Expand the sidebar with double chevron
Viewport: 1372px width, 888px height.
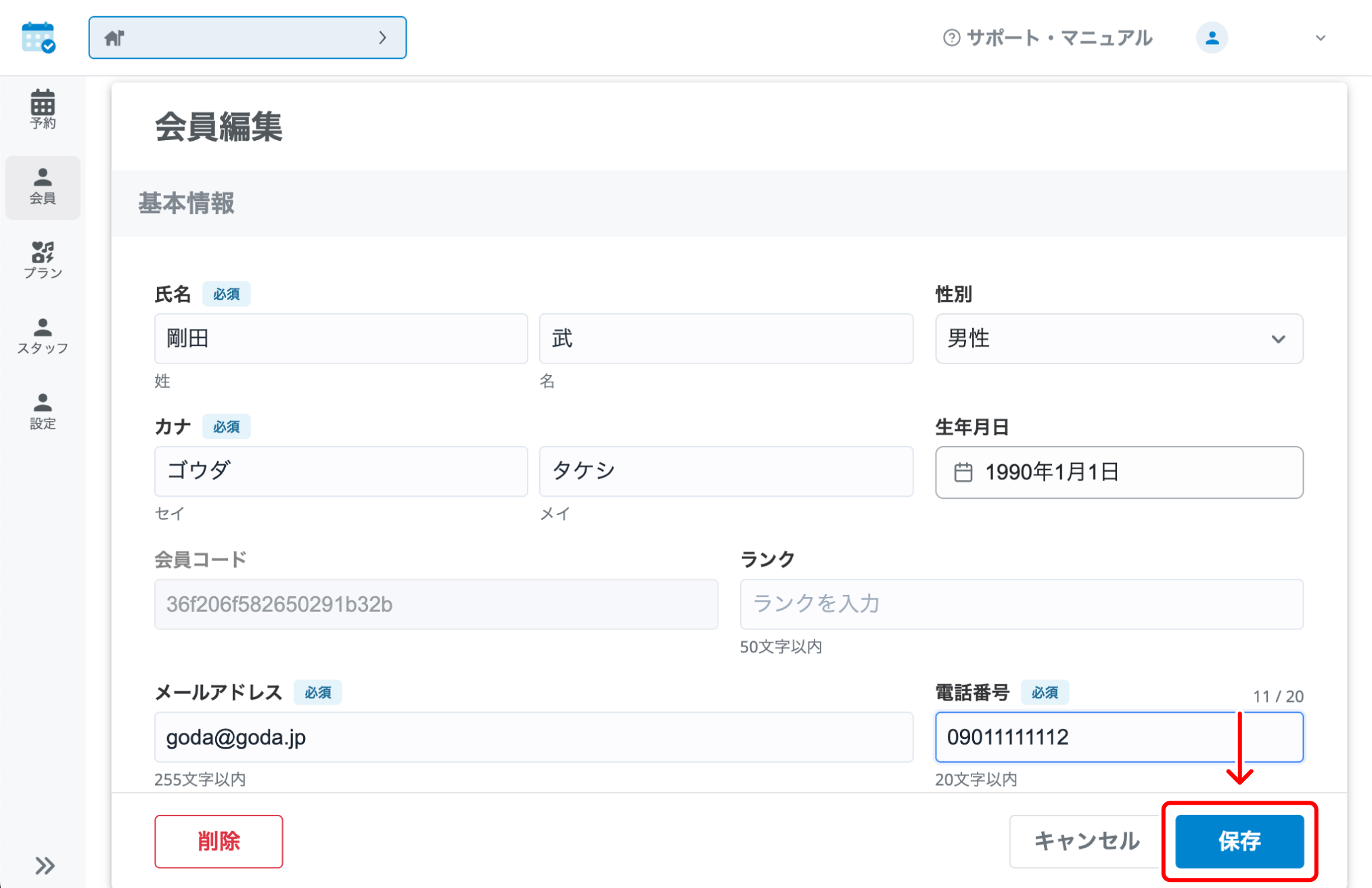(45, 866)
